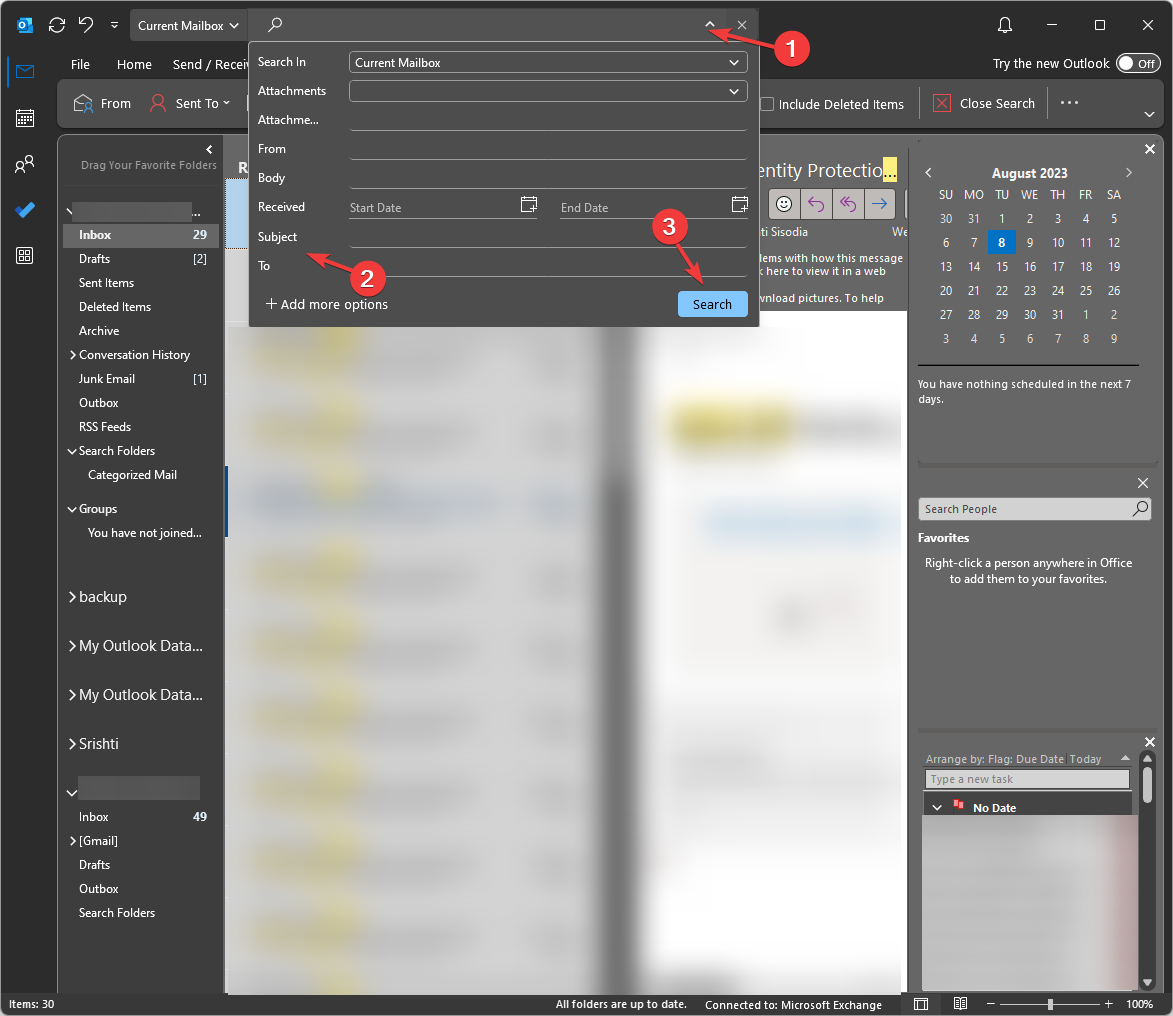The image size is (1173, 1016).
Task: Open the File menu
Action: pos(80,64)
